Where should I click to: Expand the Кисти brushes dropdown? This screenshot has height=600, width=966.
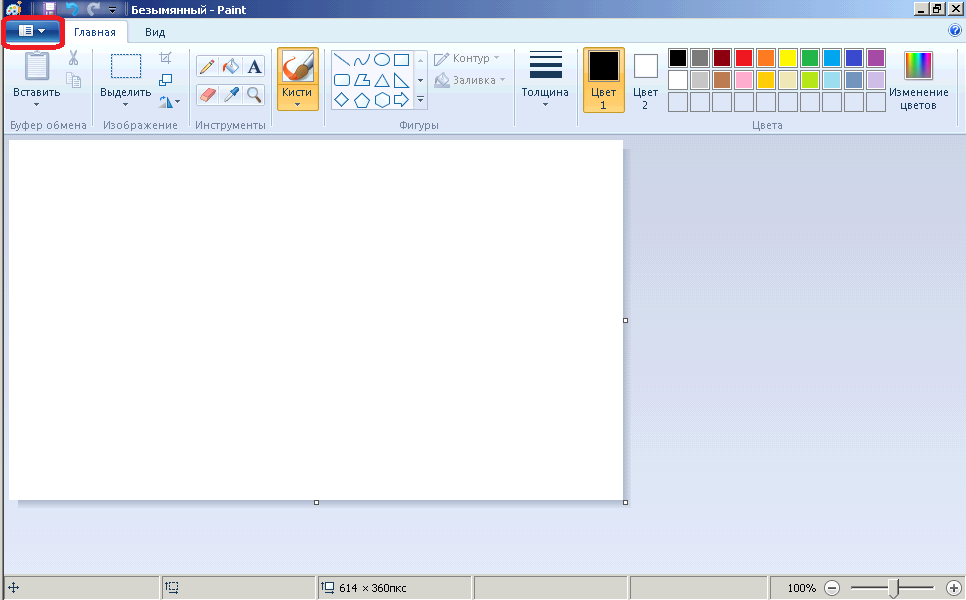pos(298,97)
